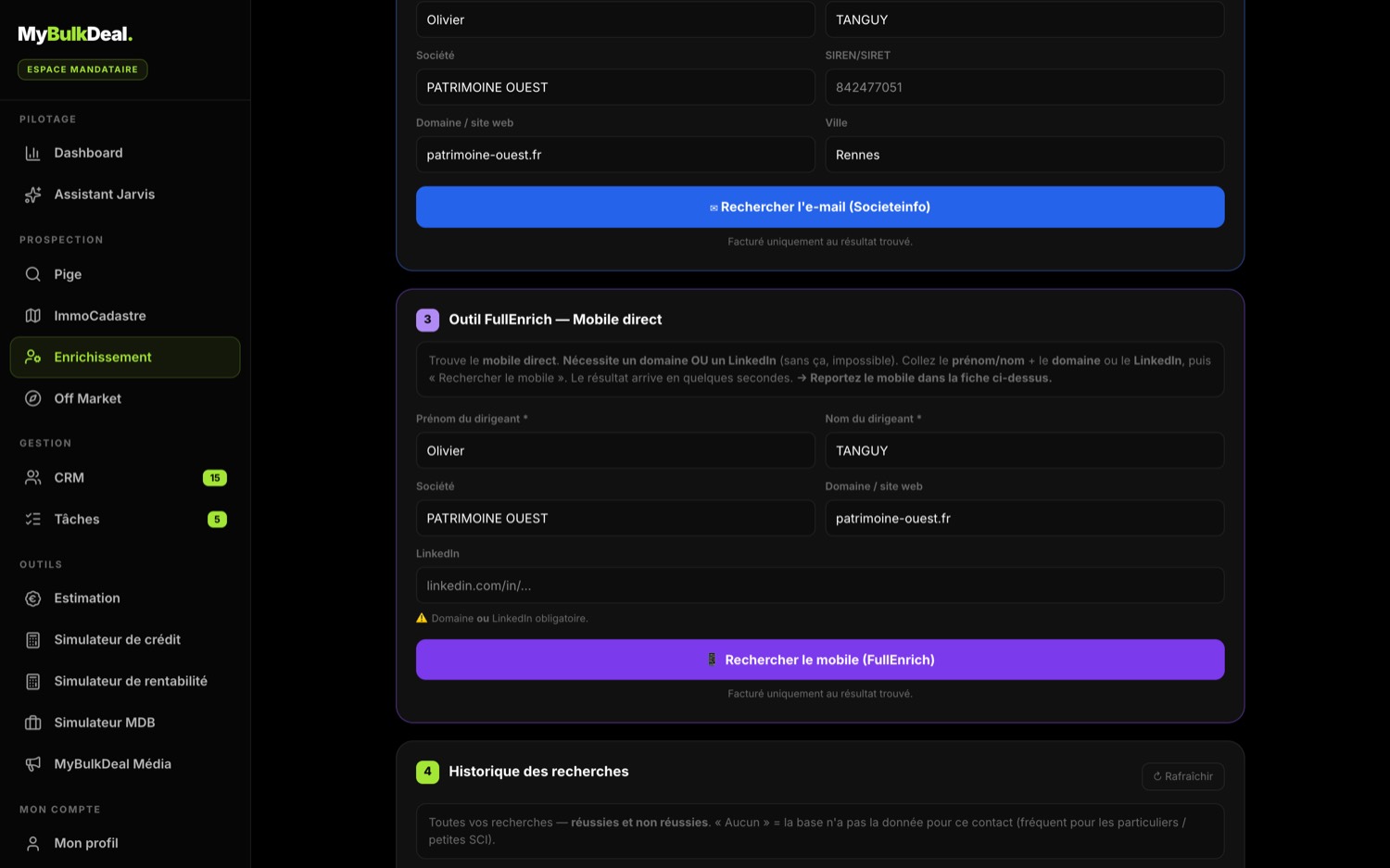Edit Domaine / site web field in FullEnrich

point(1025,519)
